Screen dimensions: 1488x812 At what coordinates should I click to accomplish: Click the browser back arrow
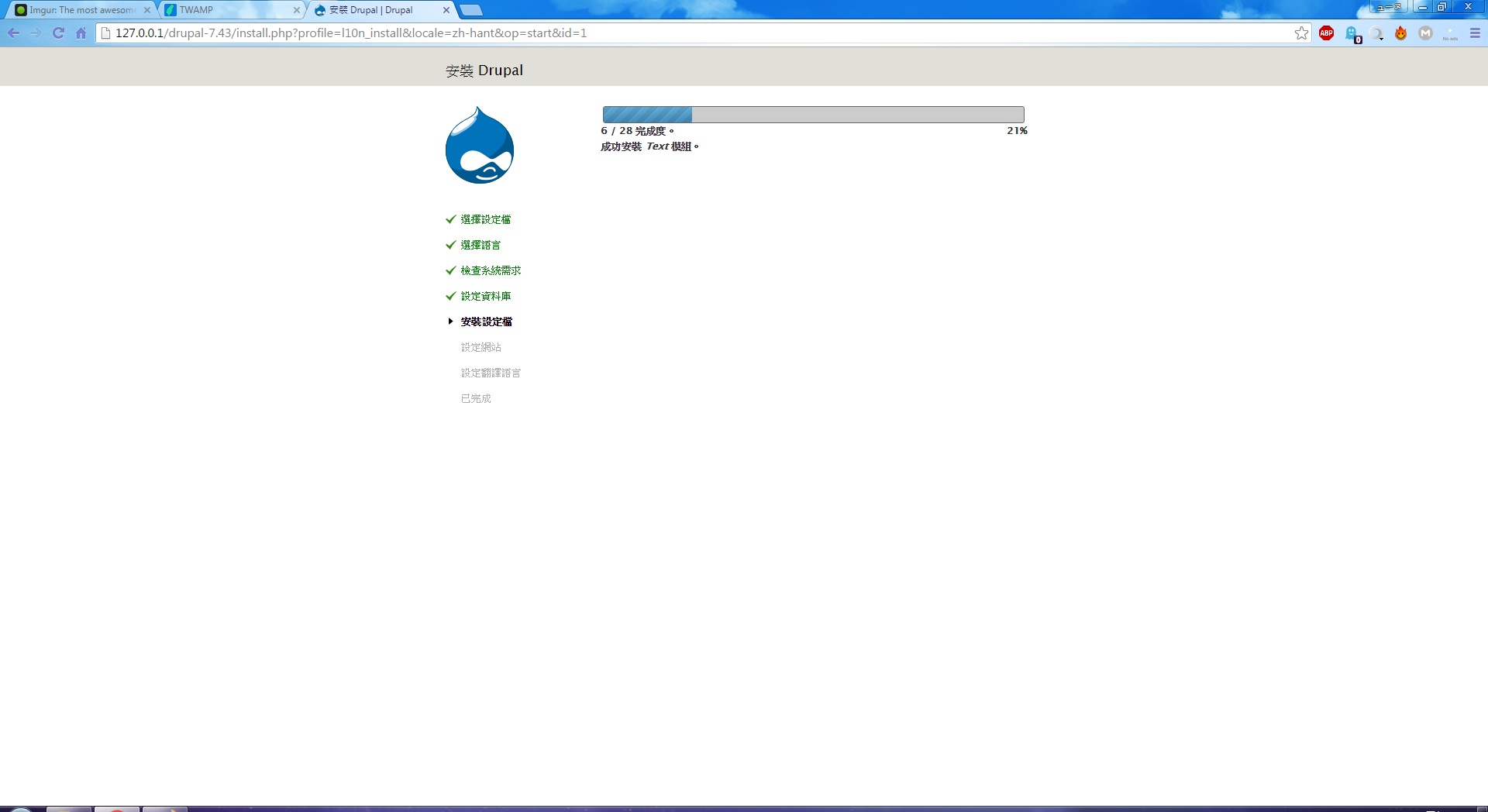(13, 33)
